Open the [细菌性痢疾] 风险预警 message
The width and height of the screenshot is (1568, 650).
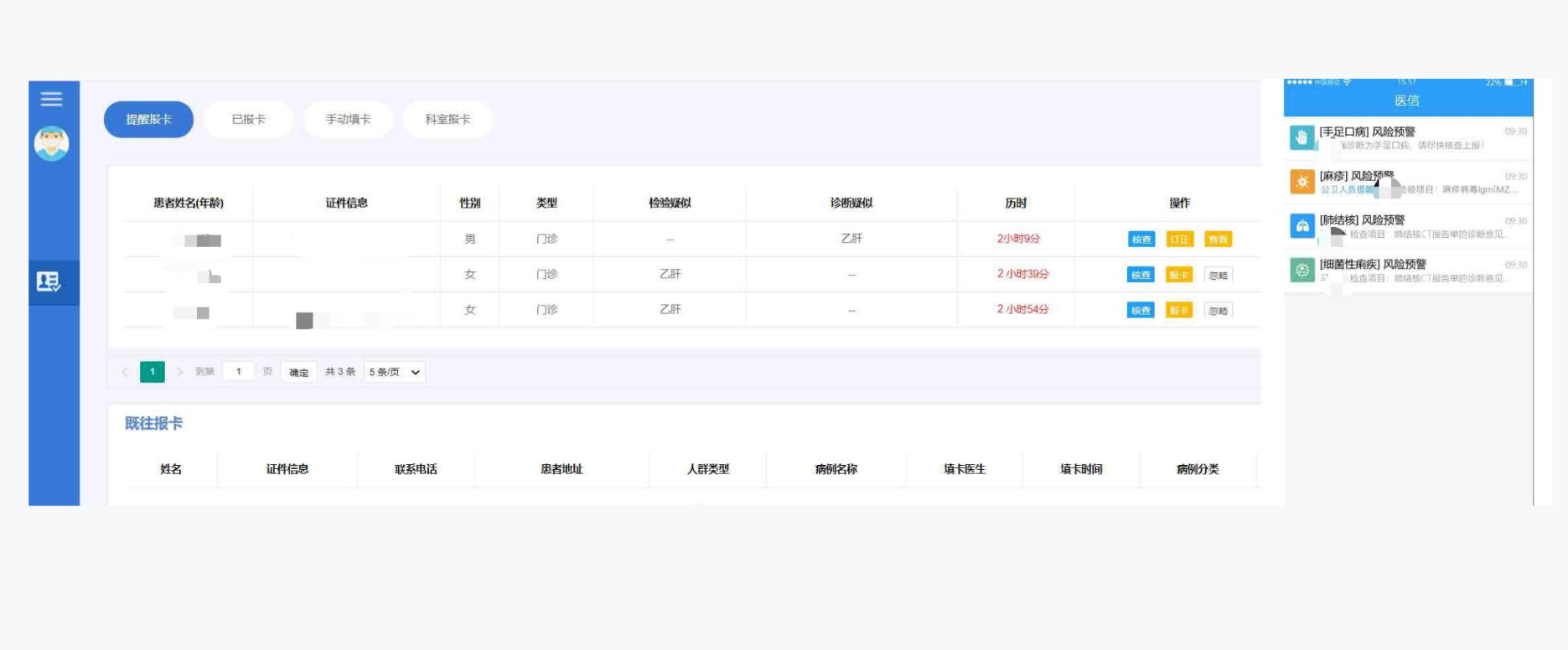click(1408, 271)
